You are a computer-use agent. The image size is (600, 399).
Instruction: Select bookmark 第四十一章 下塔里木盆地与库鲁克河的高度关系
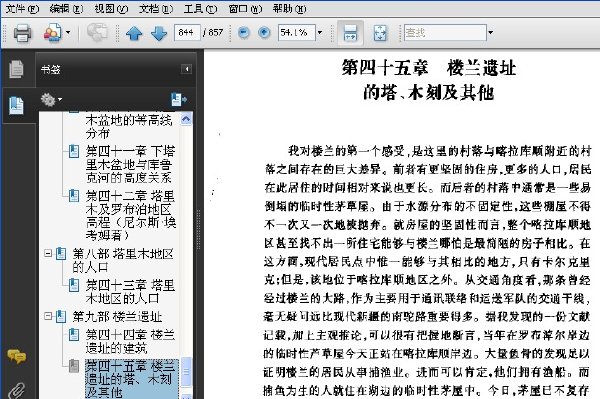pos(130,164)
